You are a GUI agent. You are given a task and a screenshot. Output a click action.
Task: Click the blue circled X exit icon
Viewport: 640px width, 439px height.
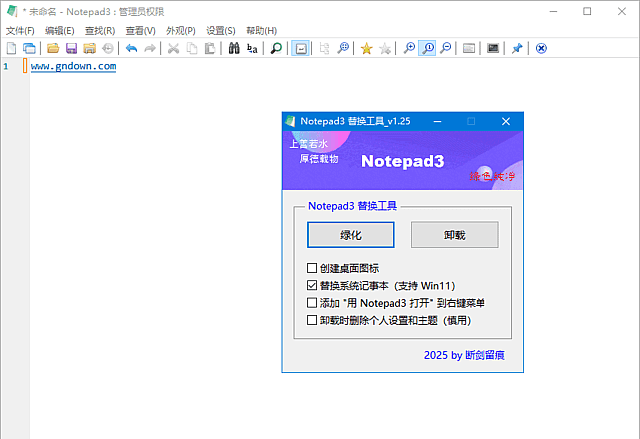click(541, 49)
